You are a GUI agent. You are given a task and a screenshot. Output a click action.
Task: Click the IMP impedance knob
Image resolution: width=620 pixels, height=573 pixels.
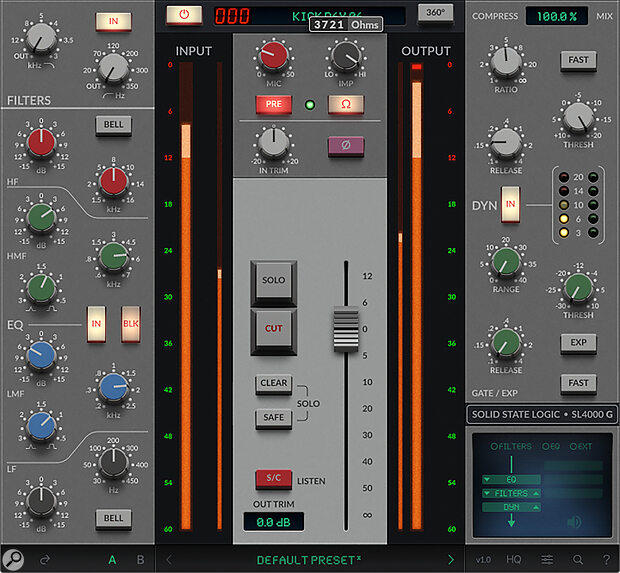pos(346,57)
